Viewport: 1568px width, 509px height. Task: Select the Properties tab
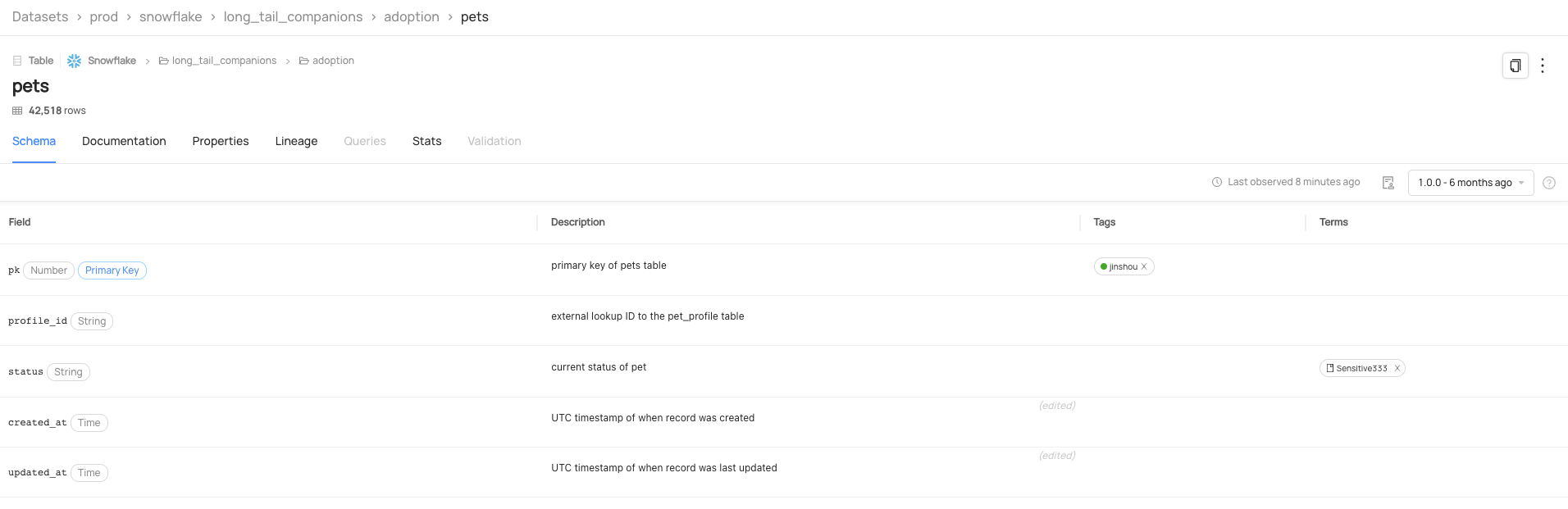221,141
